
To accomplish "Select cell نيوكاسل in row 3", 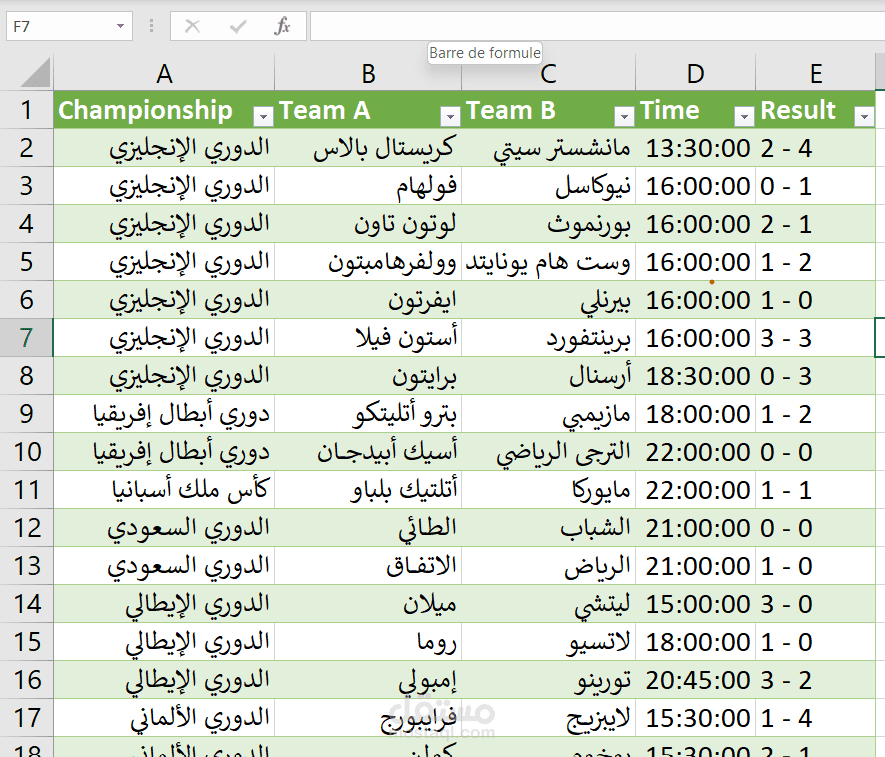I will (548, 186).
